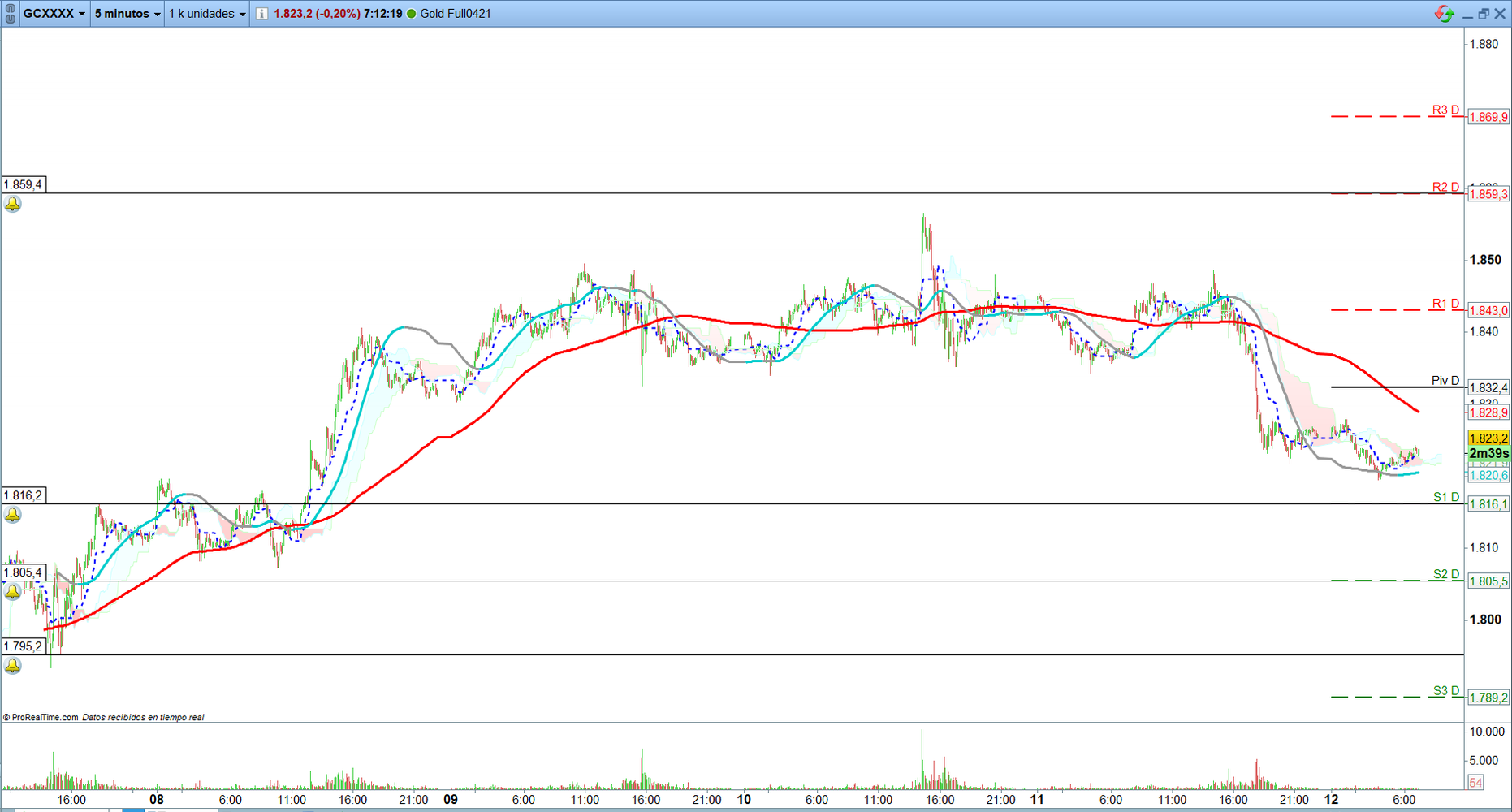The image size is (1512, 812).
Task: Click the R1 D resistance label
Action: (x=1445, y=304)
